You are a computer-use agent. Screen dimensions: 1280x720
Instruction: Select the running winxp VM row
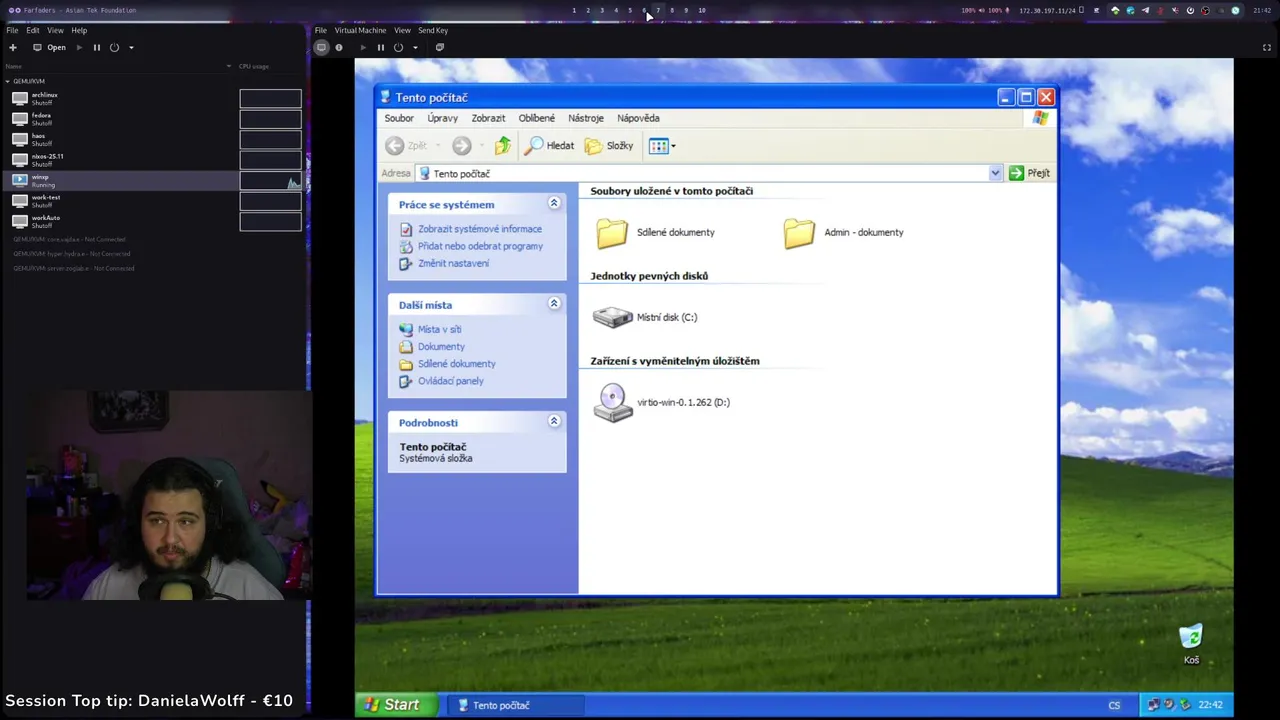[x=120, y=180]
